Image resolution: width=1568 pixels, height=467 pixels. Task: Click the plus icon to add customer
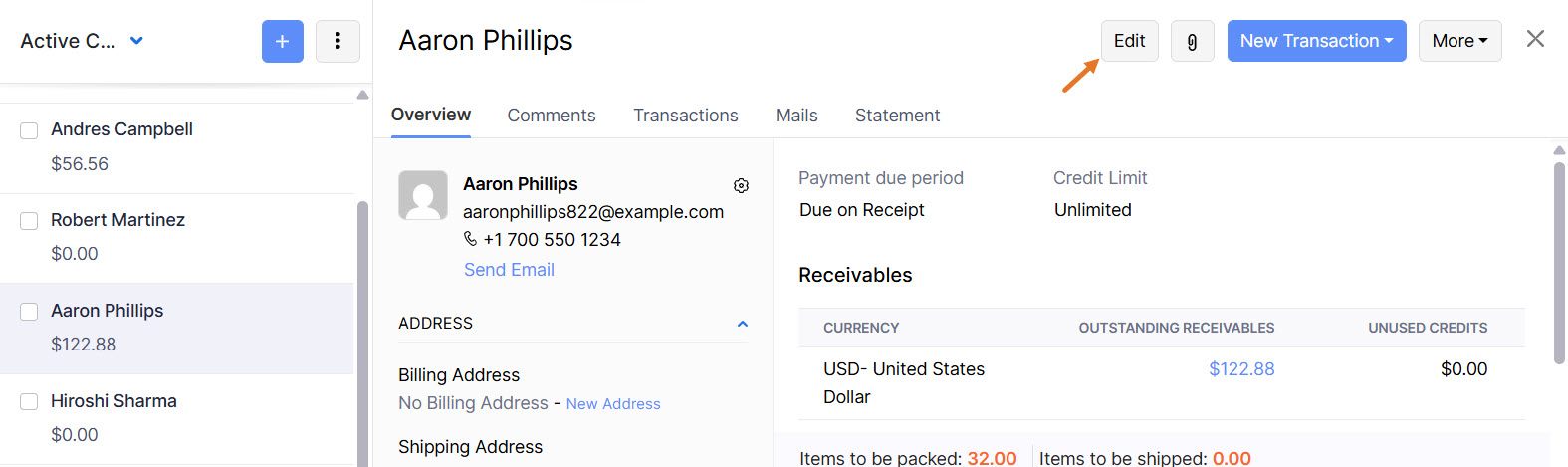point(283,41)
